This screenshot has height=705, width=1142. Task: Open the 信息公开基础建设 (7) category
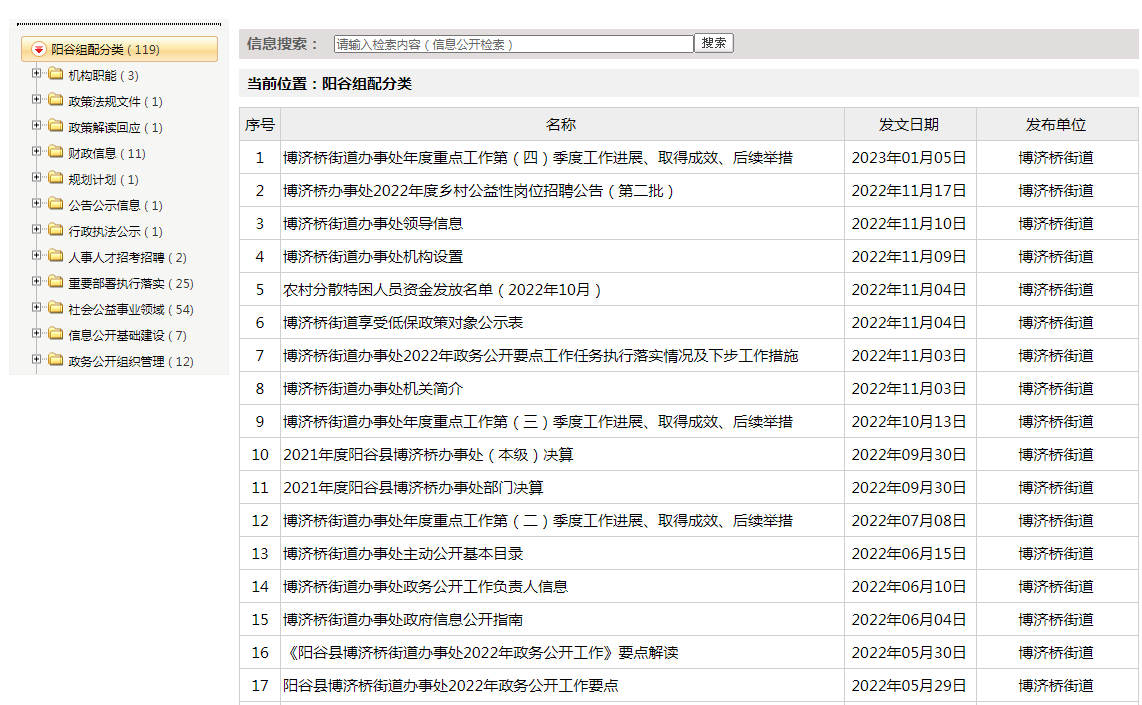(127, 336)
